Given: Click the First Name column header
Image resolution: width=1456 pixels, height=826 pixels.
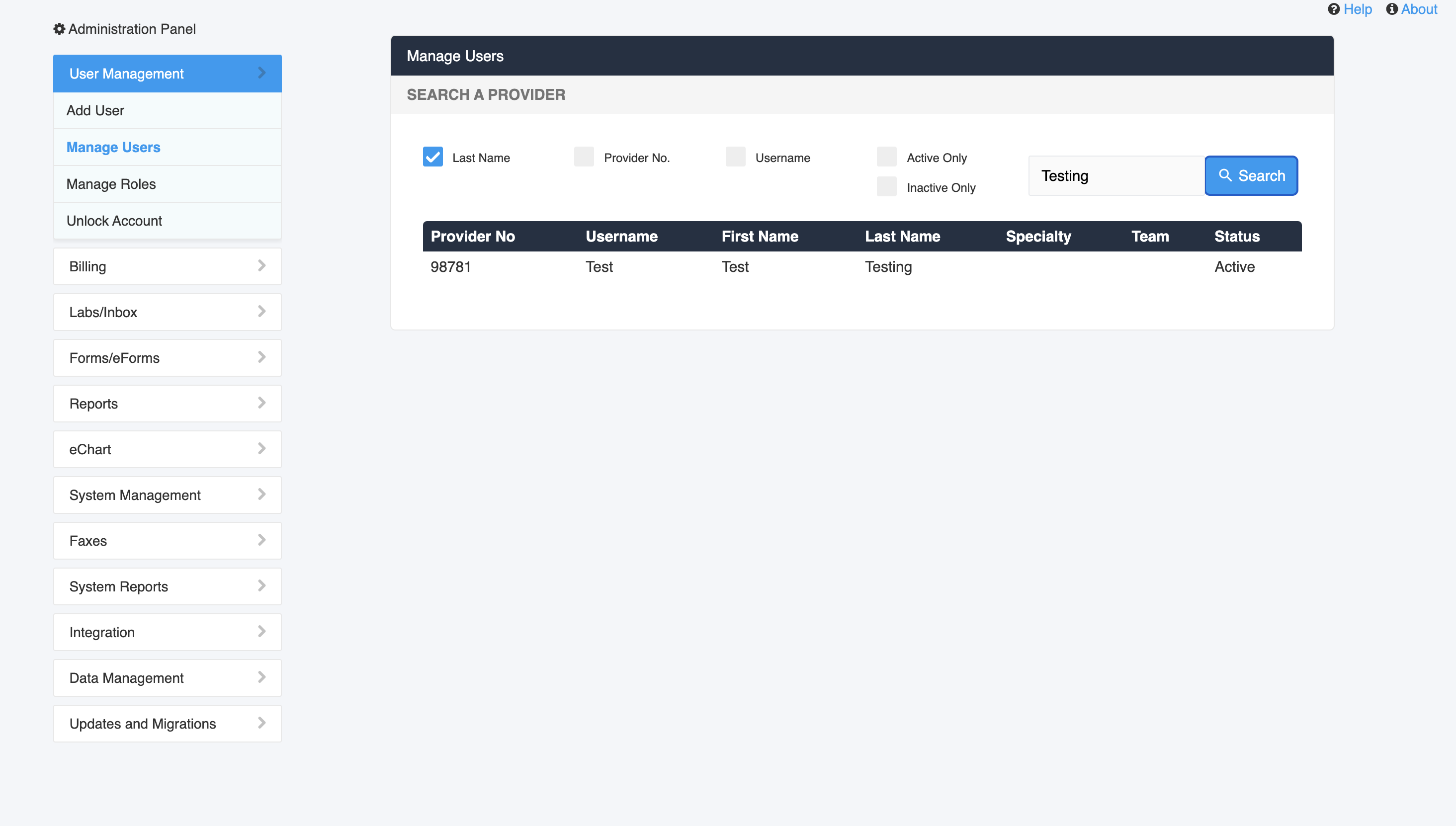Looking at the screenshot, I should 760,237.
